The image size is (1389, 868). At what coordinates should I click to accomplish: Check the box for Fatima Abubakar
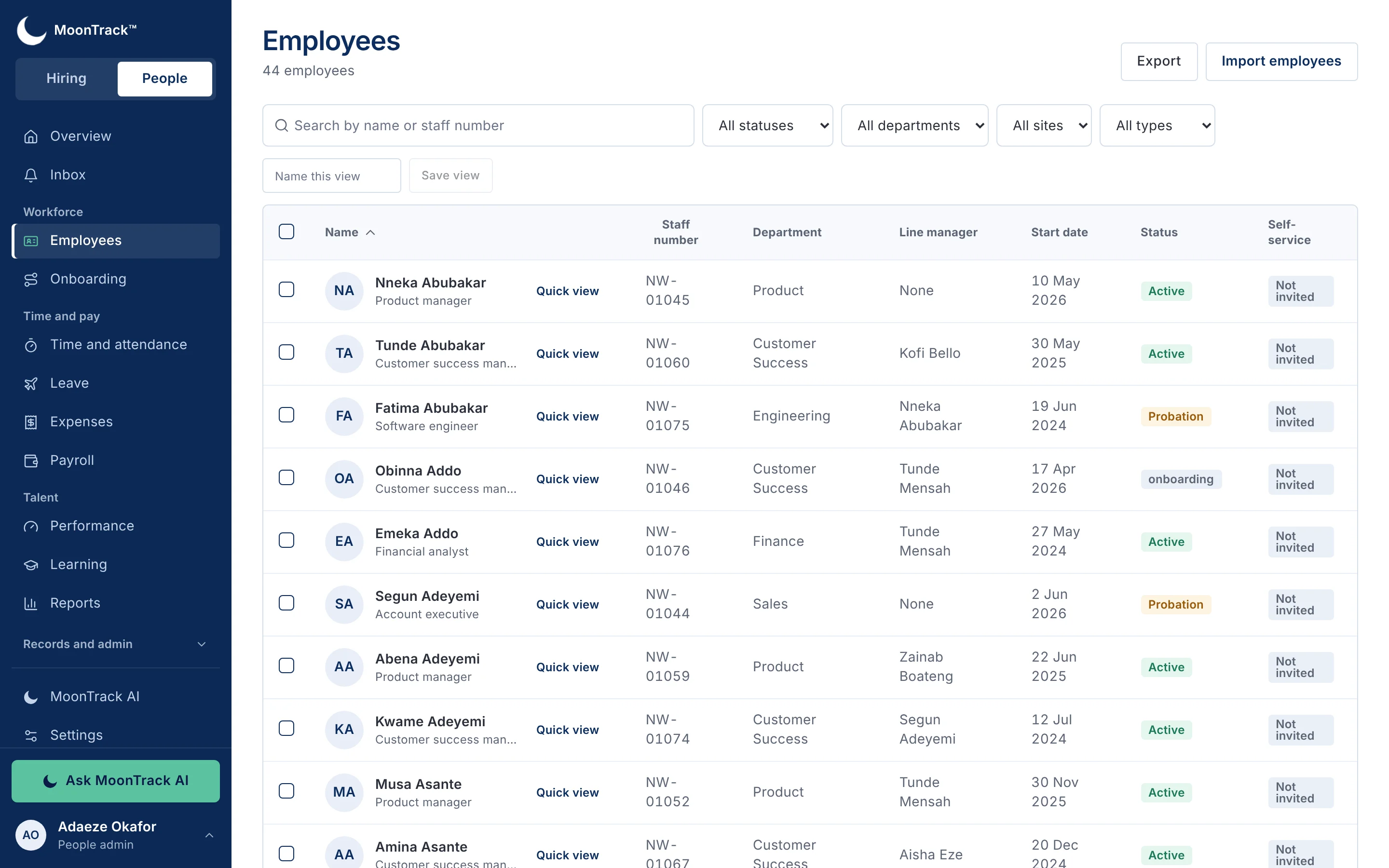tap(286, 415)
